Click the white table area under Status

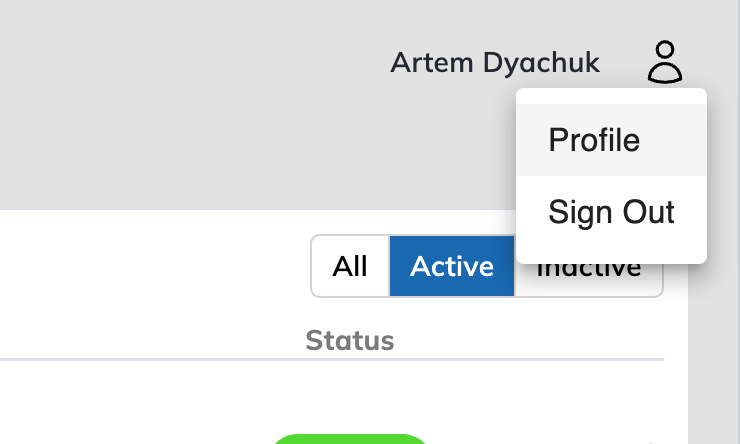tap(350, 395)
